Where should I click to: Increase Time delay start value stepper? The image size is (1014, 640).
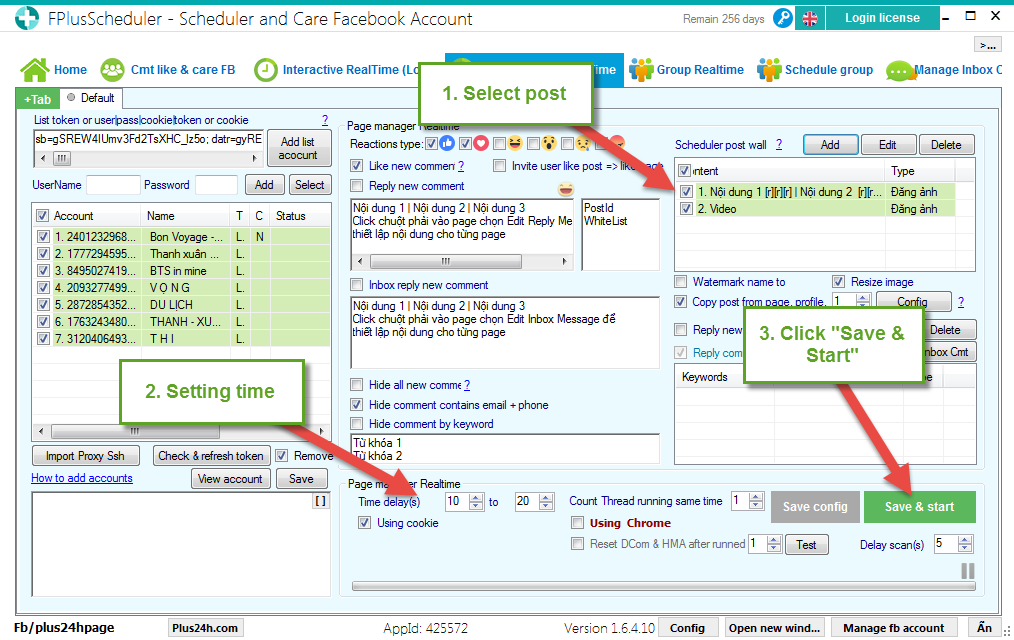tap(476, 497)
